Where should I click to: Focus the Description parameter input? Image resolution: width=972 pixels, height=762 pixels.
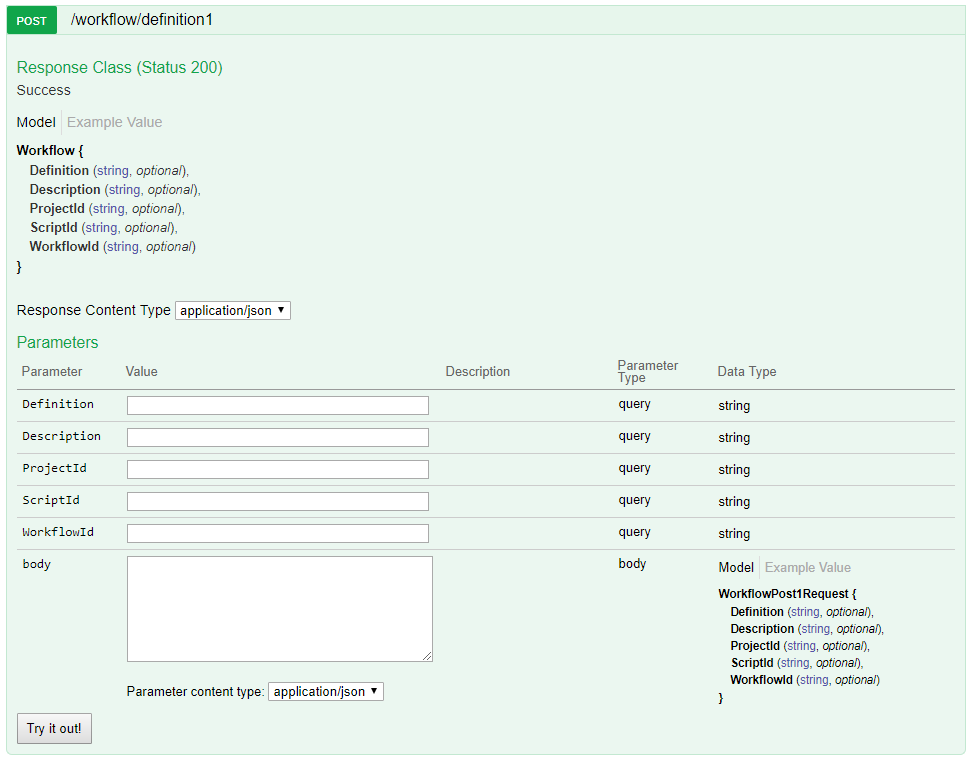pyautogui.click(x=277, y=437)
